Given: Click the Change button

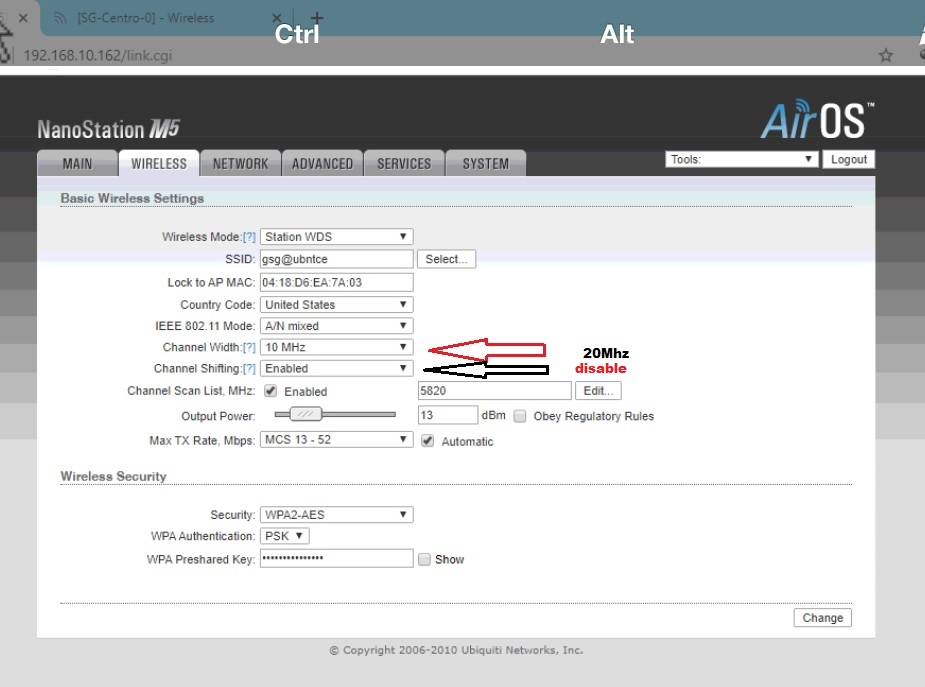Looking at the screenshot, I should click(822, 617).
